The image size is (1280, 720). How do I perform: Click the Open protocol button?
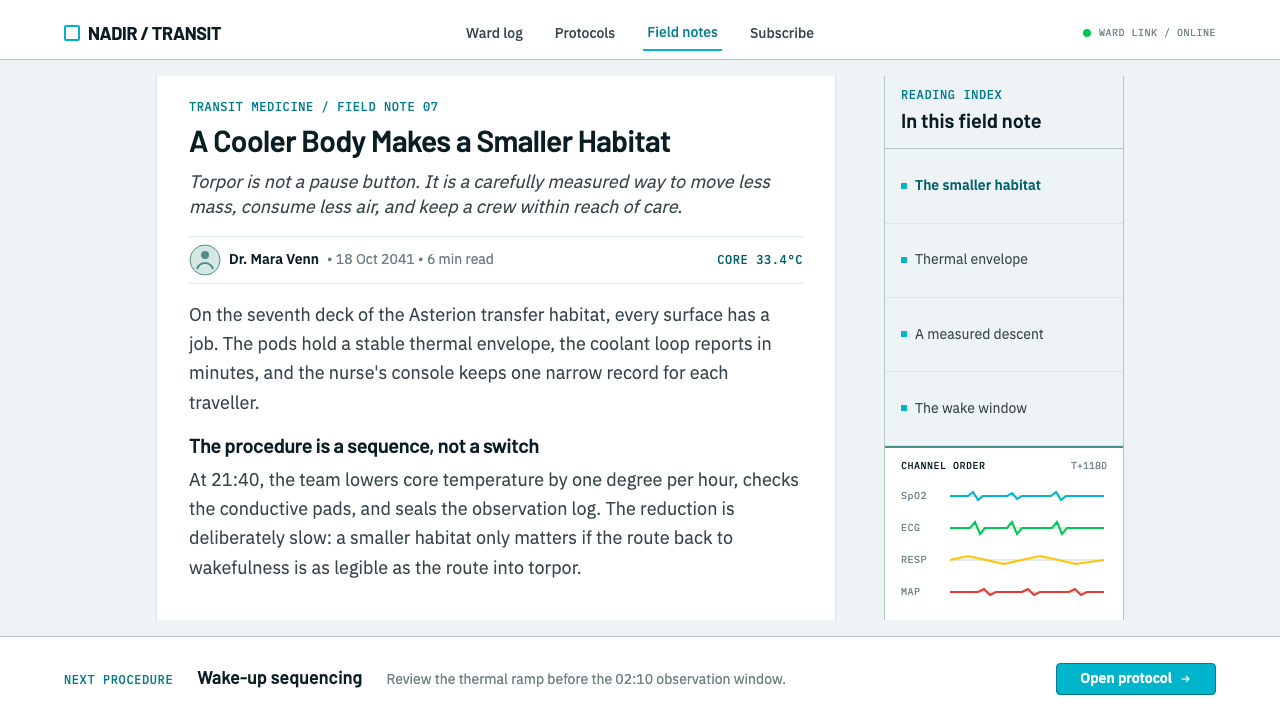1136,679
